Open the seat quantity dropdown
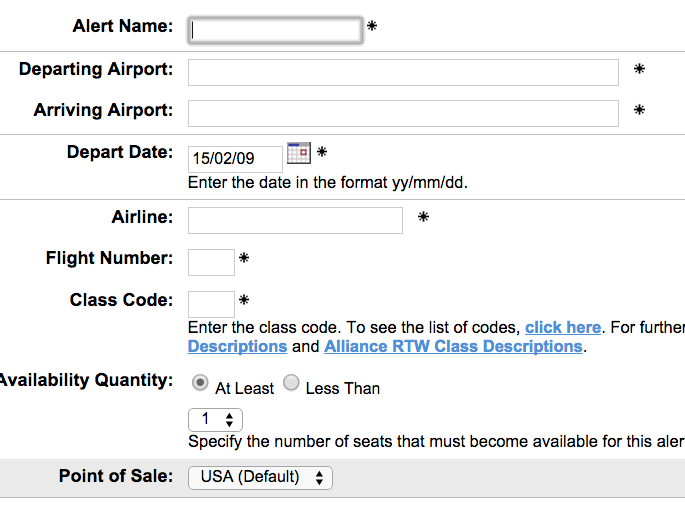This screenshot has height=506, width=685. click(215, 420)
